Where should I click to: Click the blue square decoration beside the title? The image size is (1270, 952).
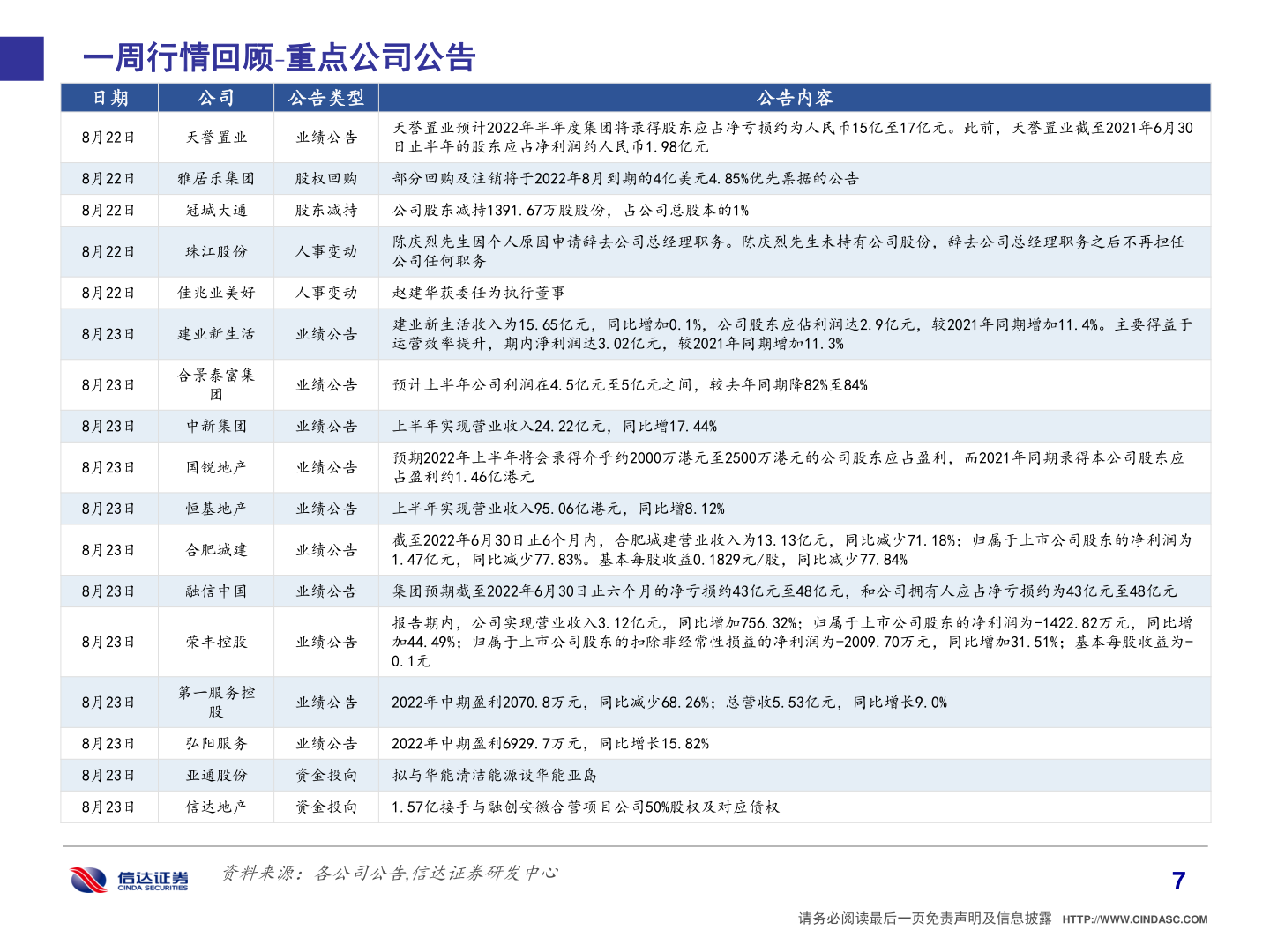coord(21,56)
